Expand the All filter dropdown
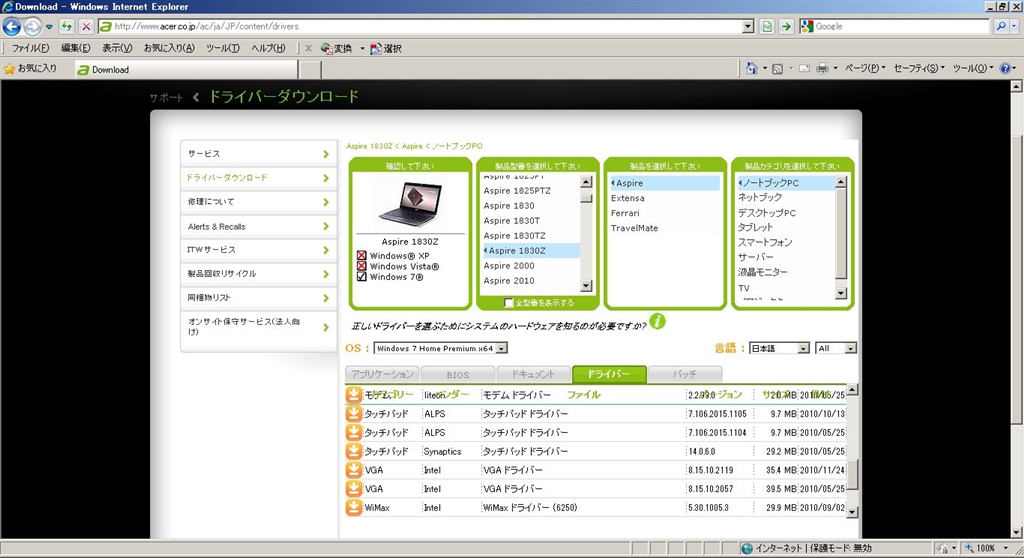 (836, 348)
